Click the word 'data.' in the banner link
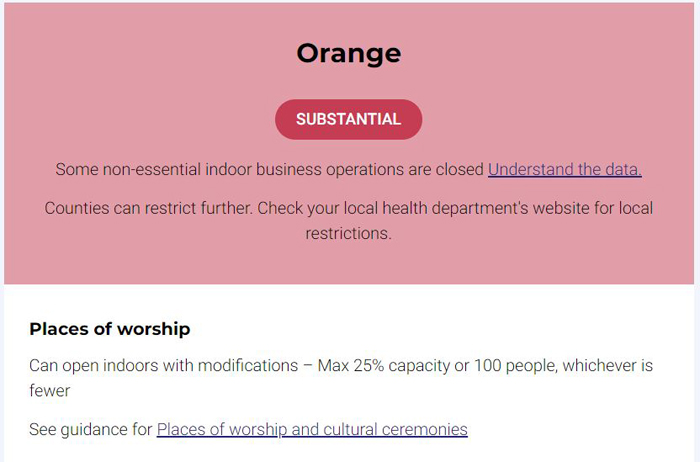Screen dimensions: 700x462 pos(623,170)
